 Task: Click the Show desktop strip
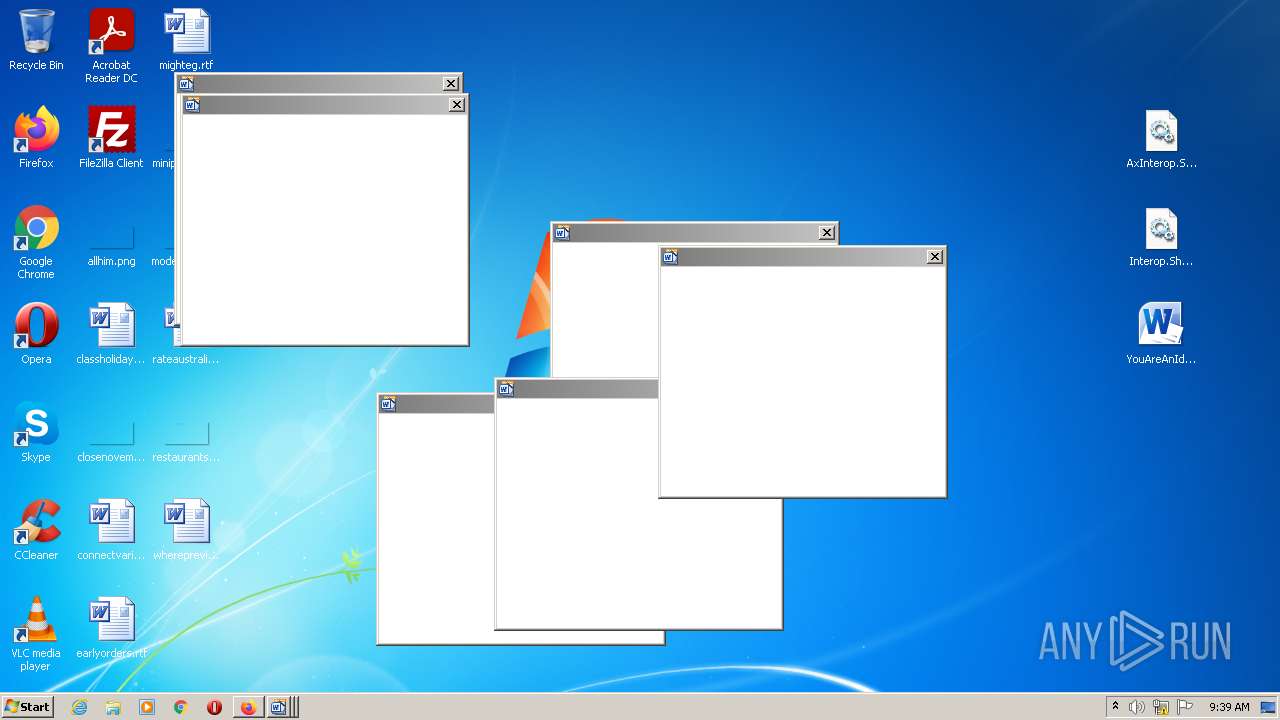[1269, 707]
